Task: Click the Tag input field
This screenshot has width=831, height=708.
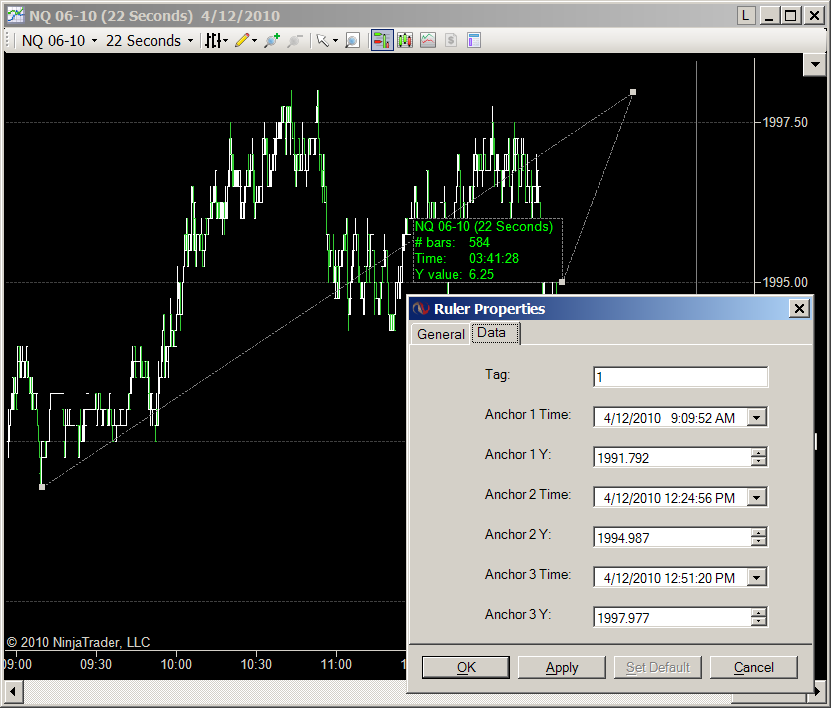Action: tap(680, 377)
